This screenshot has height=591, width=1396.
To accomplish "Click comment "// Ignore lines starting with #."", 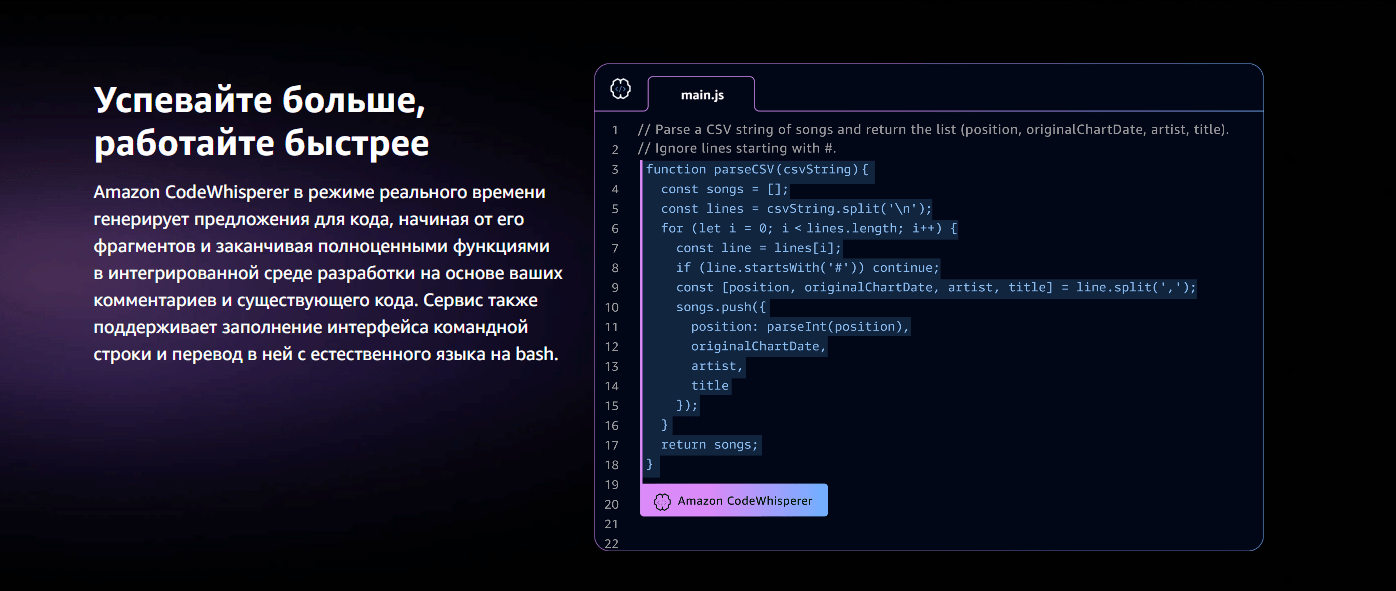I will pyautogui.click(x=736, y=149).
